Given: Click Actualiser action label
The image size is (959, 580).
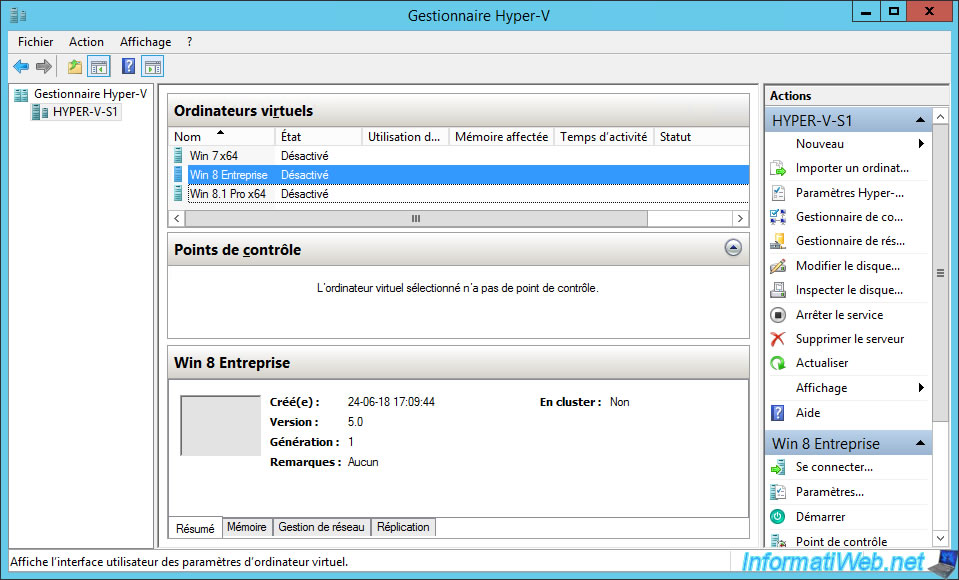Looking at the screenshot, I should (822, 363).
